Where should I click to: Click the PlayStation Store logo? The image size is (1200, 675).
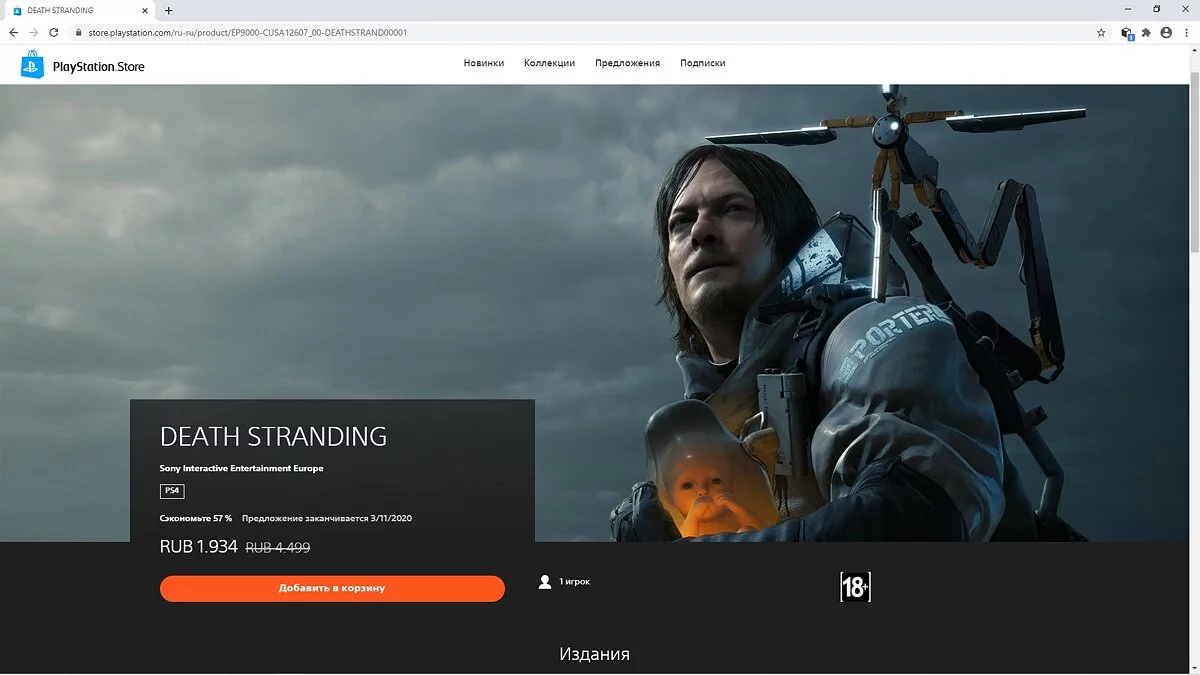84,66
